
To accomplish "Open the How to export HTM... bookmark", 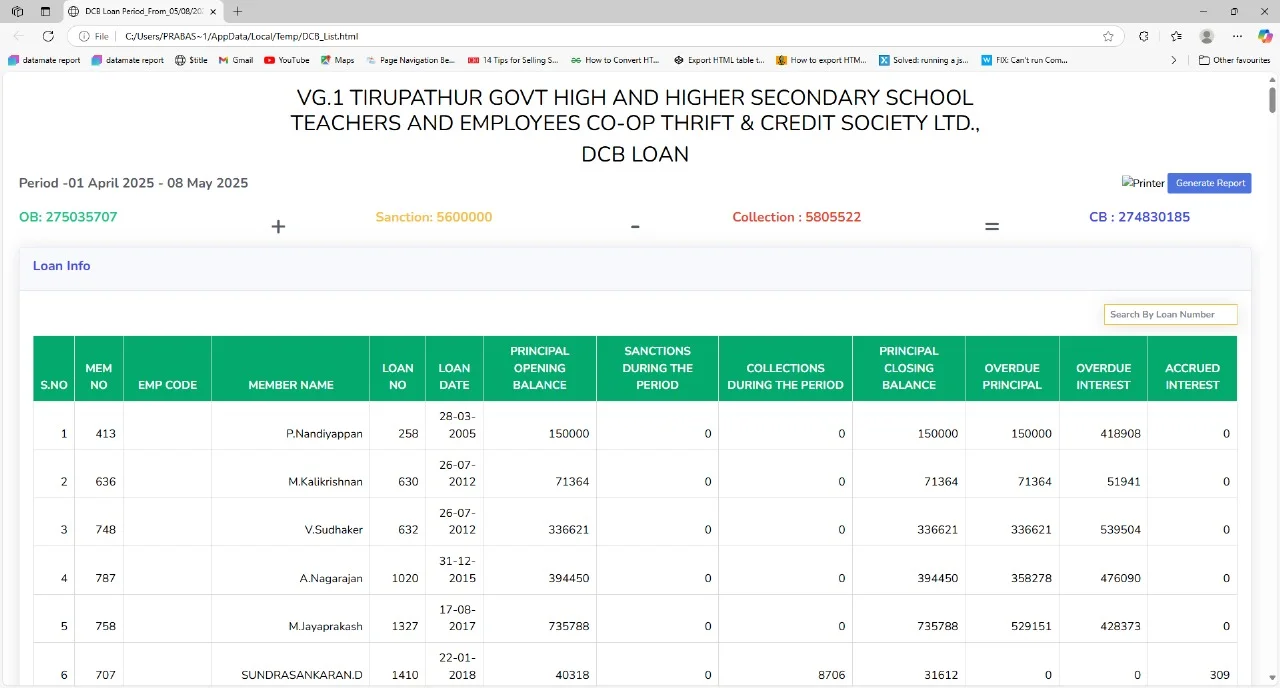I will (821, 60).
